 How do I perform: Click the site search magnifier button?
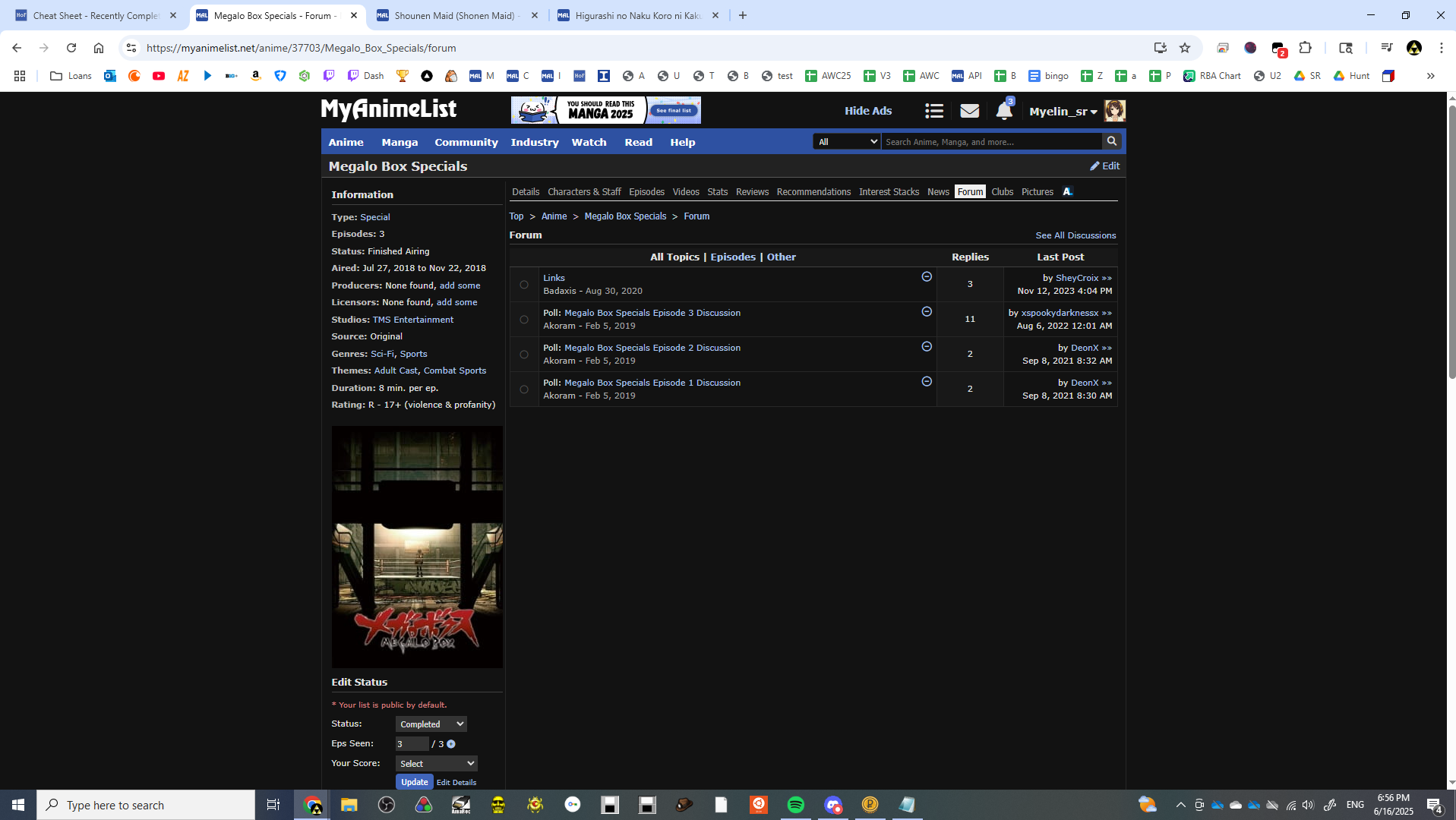(x=1112, y=141)
